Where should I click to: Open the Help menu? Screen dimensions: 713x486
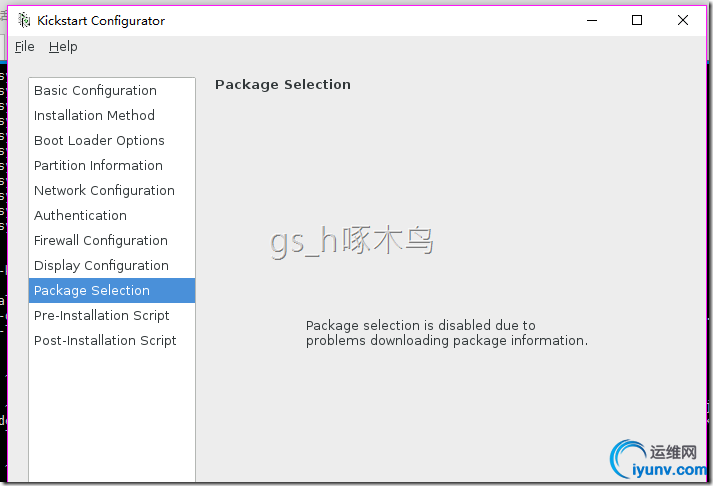pyautogui.click(x=63, y=46)
